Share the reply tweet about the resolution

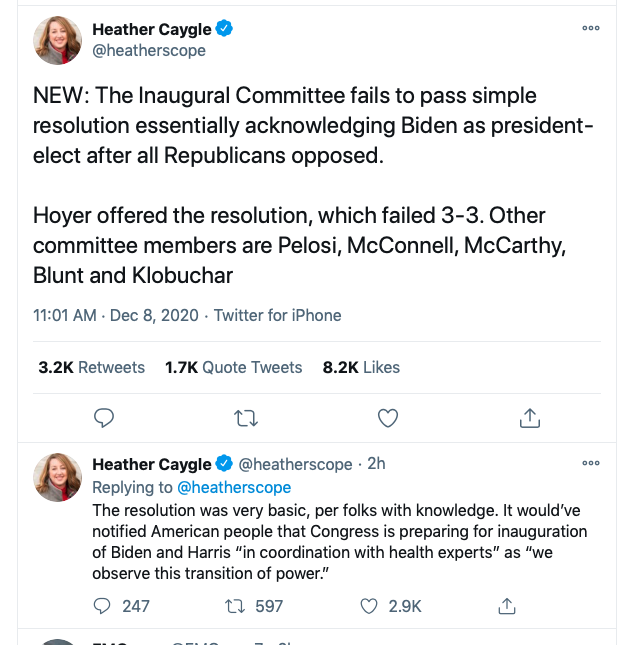[x=506, y=606]
